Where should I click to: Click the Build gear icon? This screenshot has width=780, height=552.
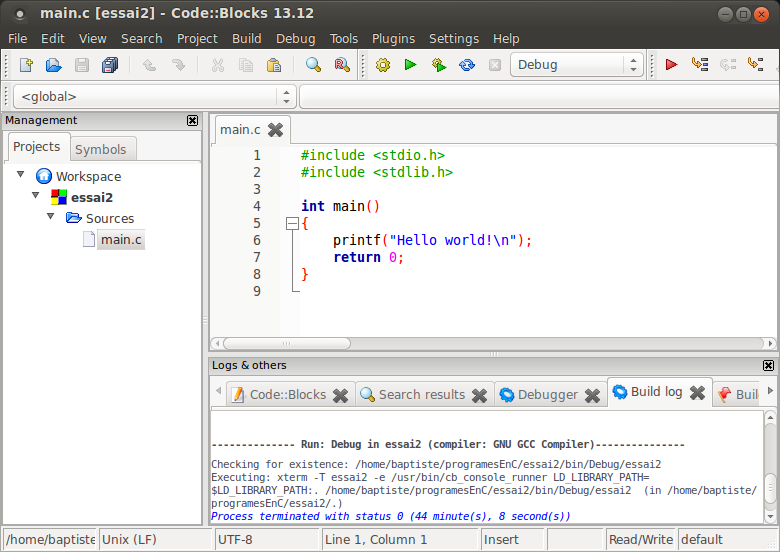click(x=383, y=65)
